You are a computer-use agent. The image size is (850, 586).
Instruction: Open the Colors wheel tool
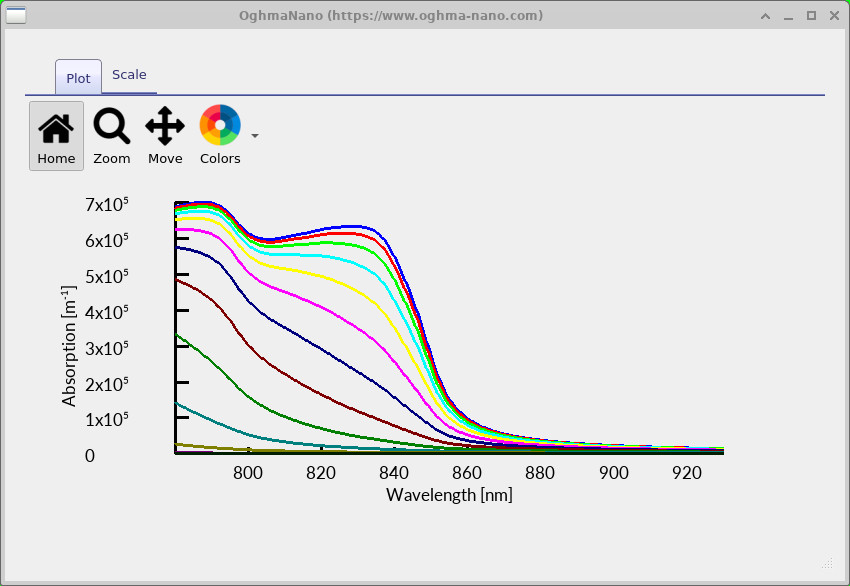tap(220, 136)
